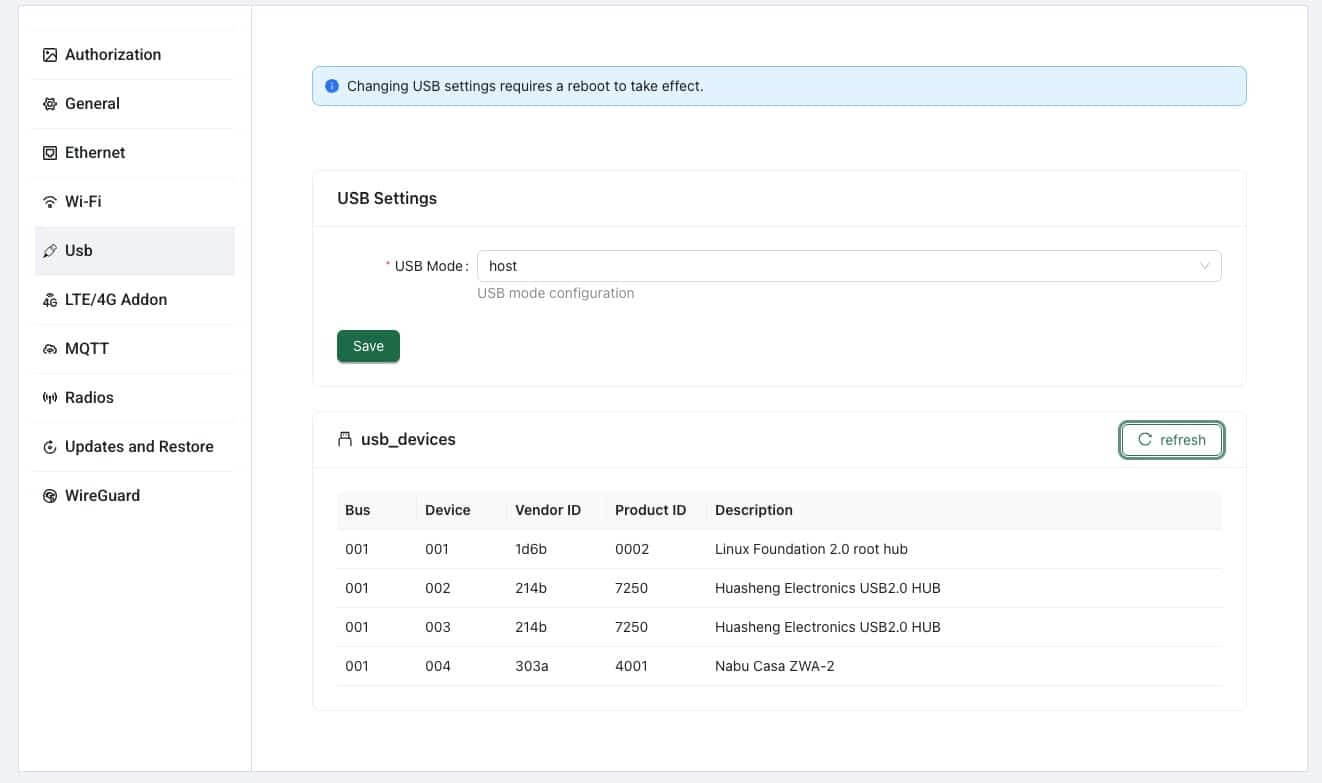Click the USB Mode dropdown chevron arrow
1322x783 pixels.
(x=1204, y=266)
